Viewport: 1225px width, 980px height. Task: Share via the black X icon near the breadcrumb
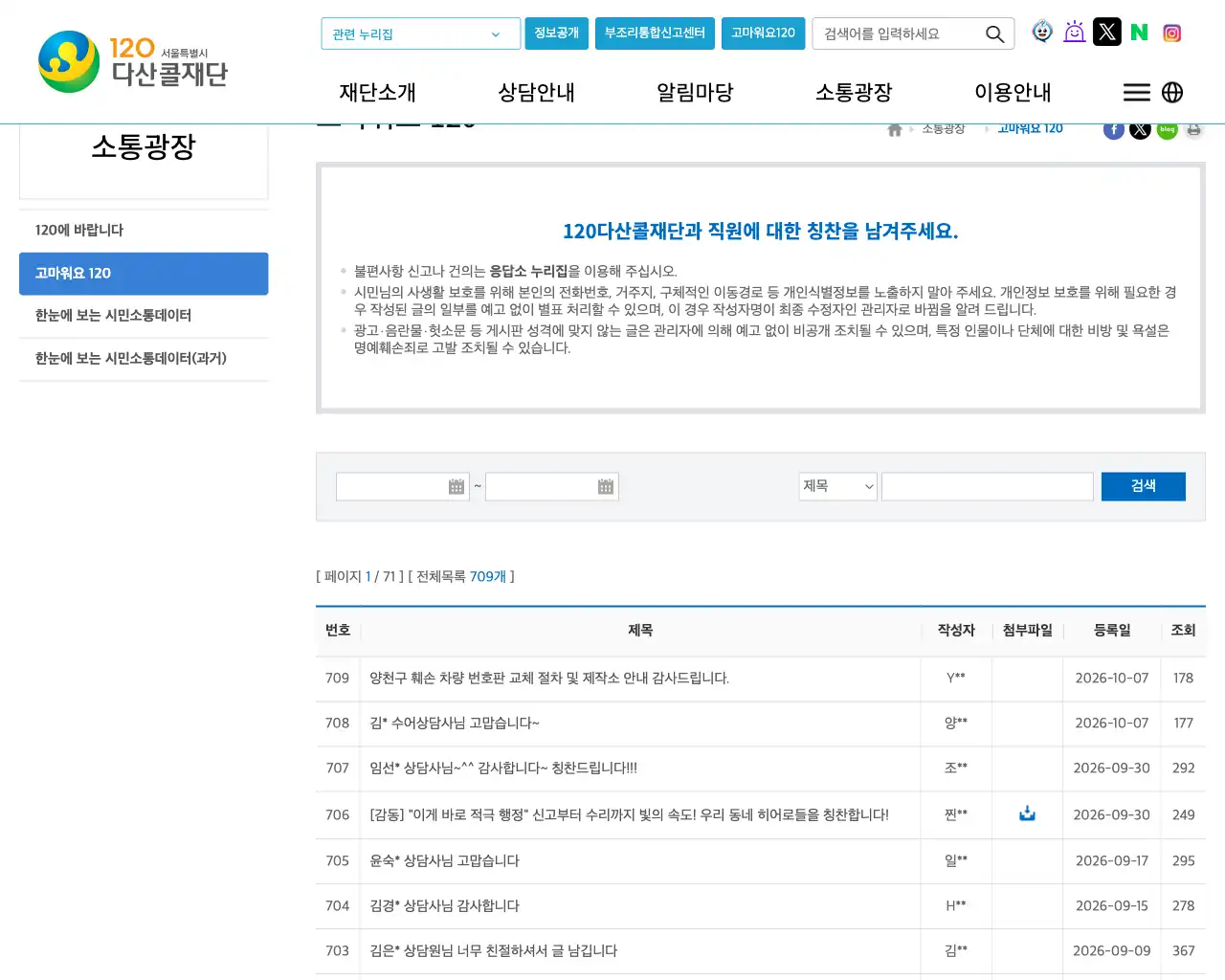pyautogui.click(x=1140, y=130)
